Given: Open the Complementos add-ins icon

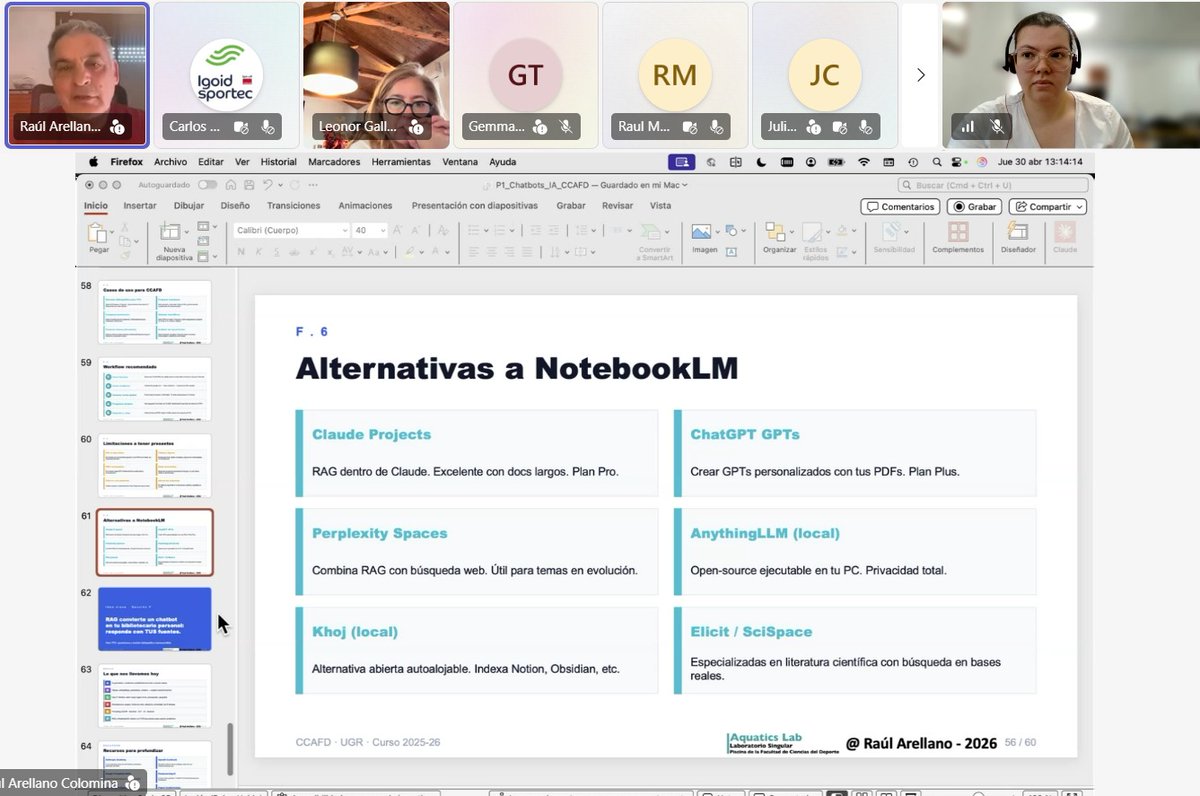Looking at the screenshot, I should 958,231.
